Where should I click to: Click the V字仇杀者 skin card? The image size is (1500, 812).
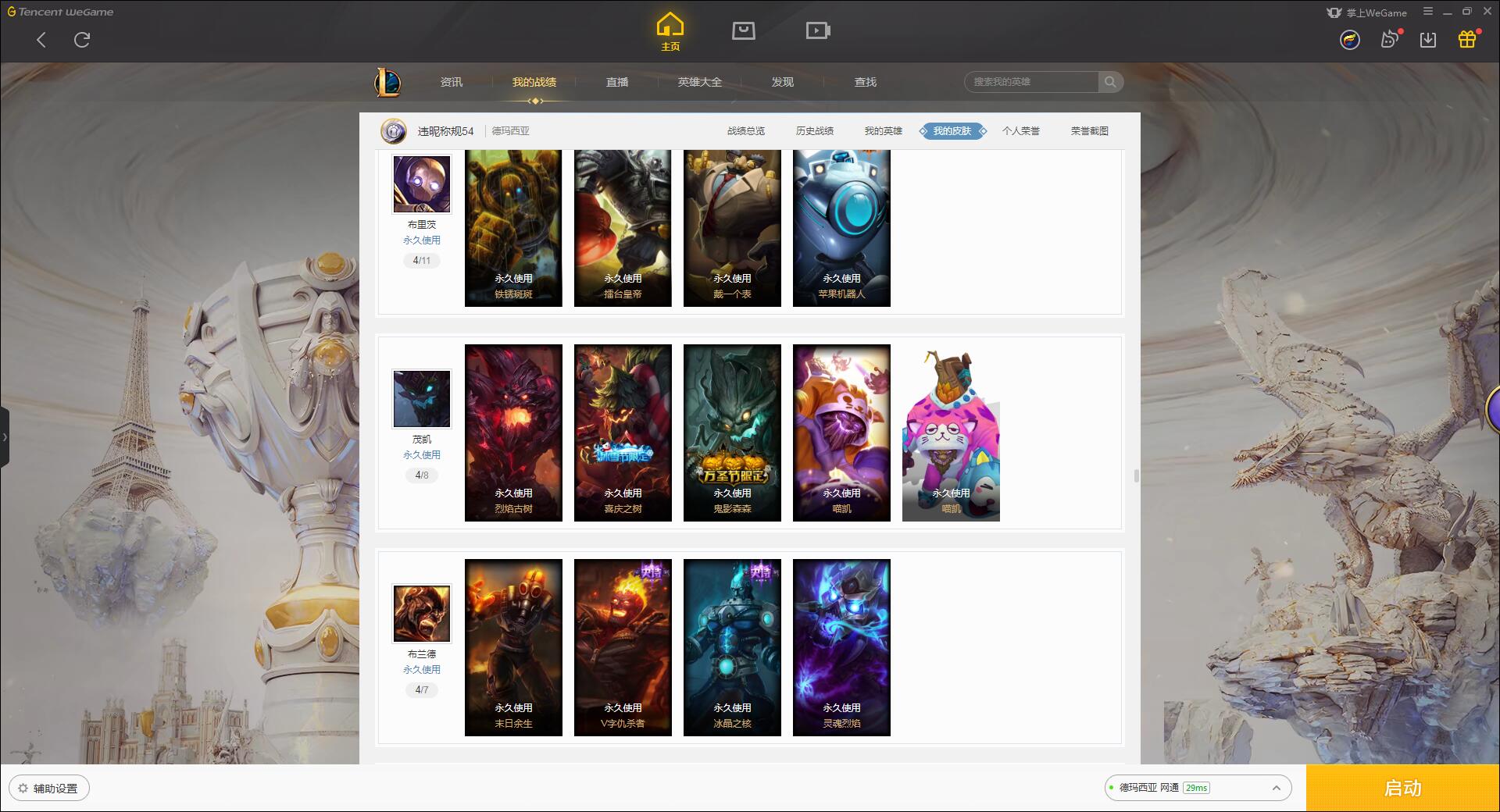point(623,647)
